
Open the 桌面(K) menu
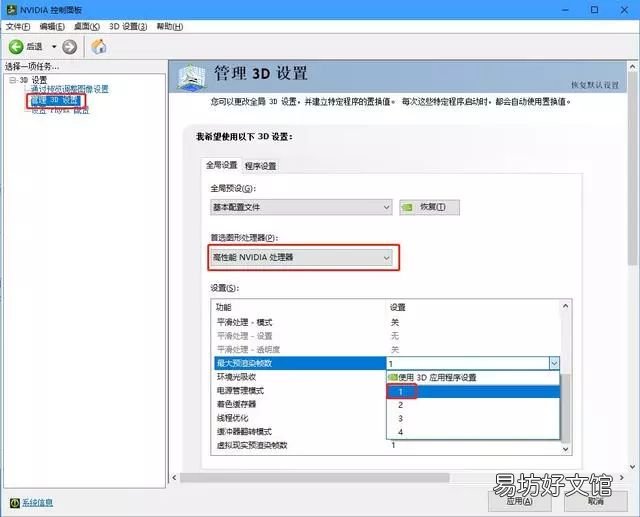coord(87,27)
